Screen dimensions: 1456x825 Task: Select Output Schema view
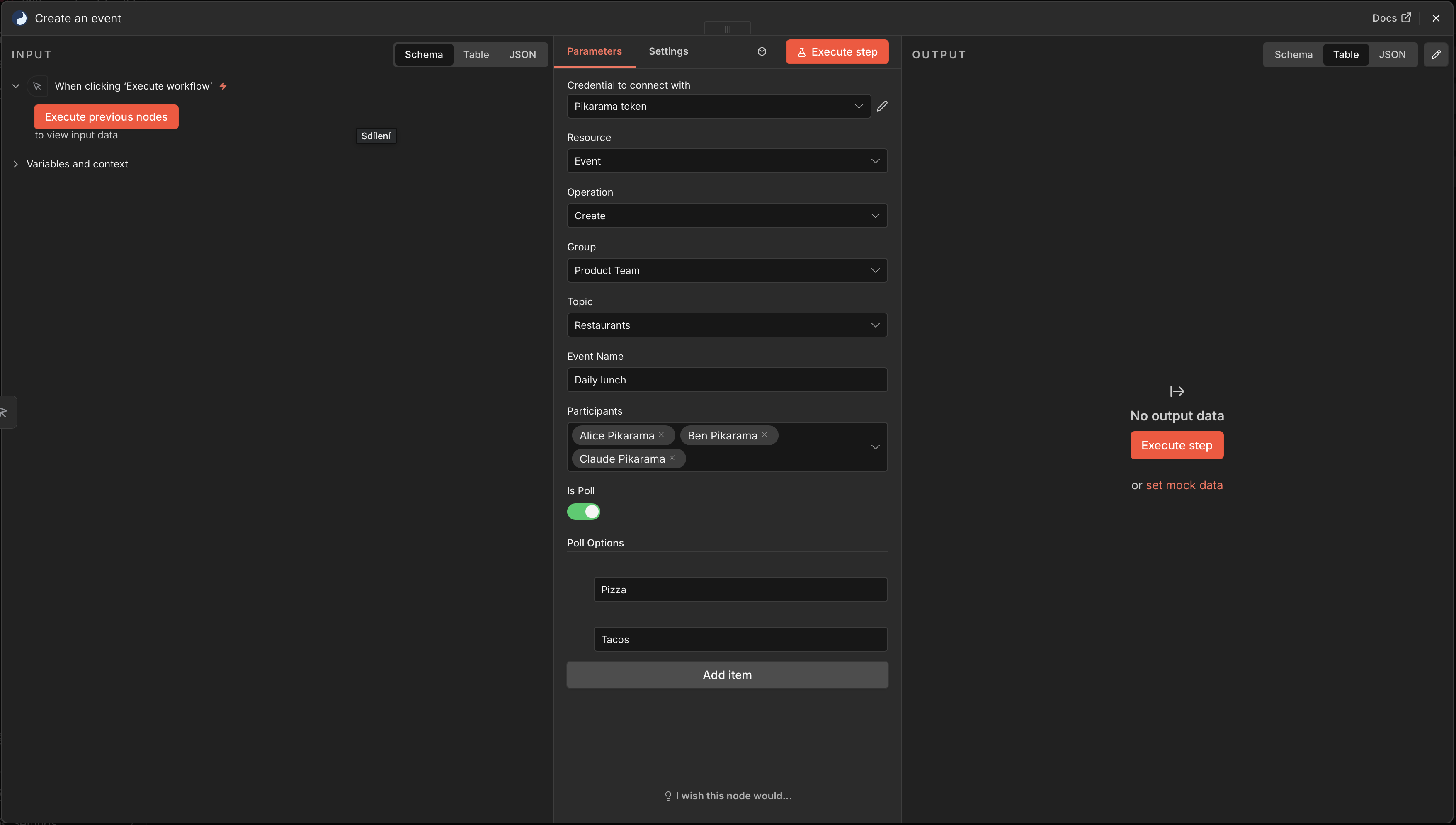[x=1293, y=54]
